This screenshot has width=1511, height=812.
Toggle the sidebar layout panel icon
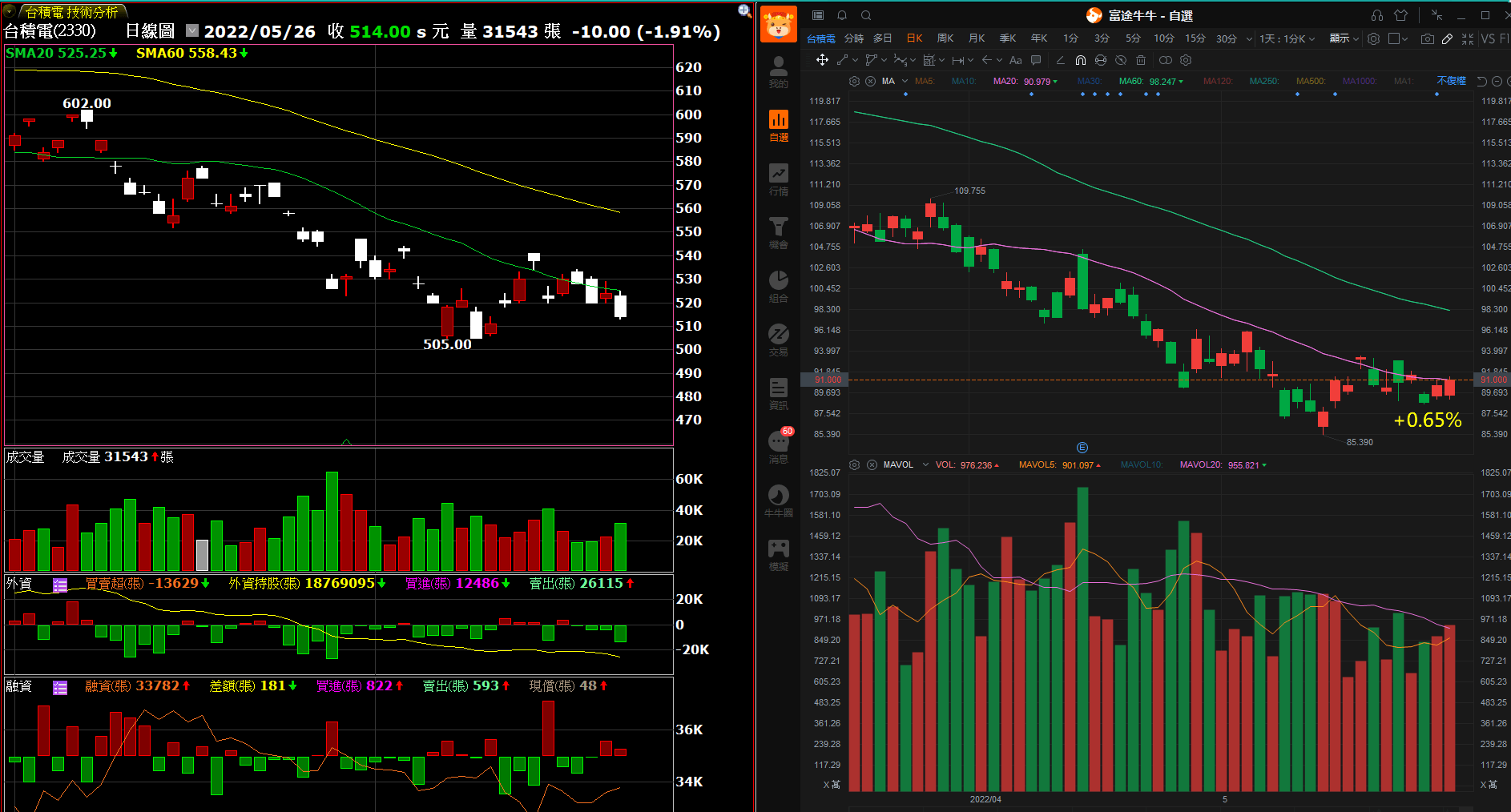coord(818,15)
